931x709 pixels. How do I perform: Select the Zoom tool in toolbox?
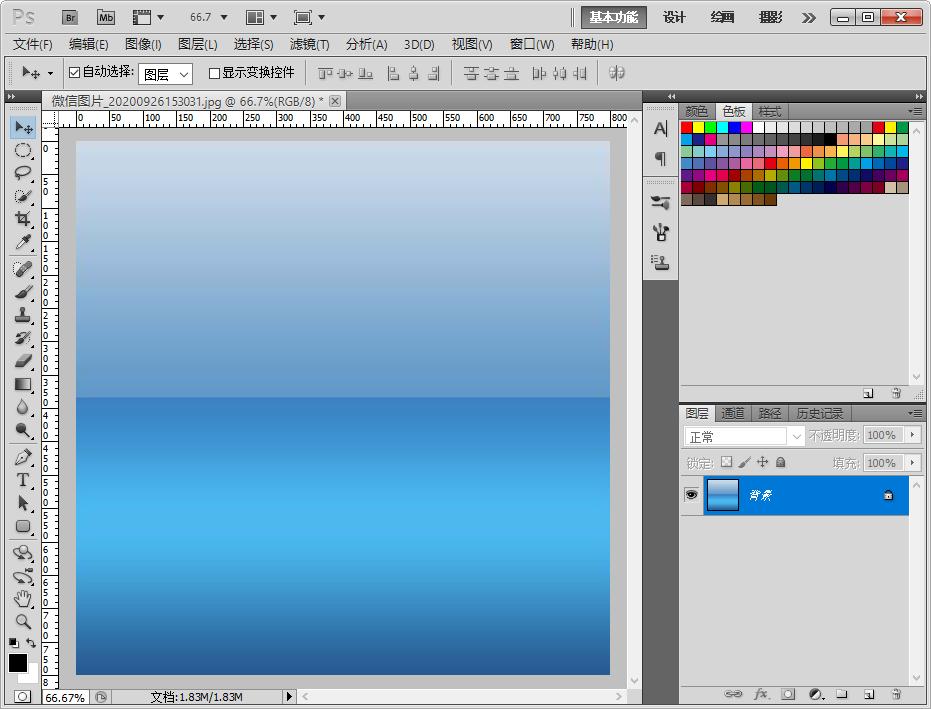click(x=23, y=621)
